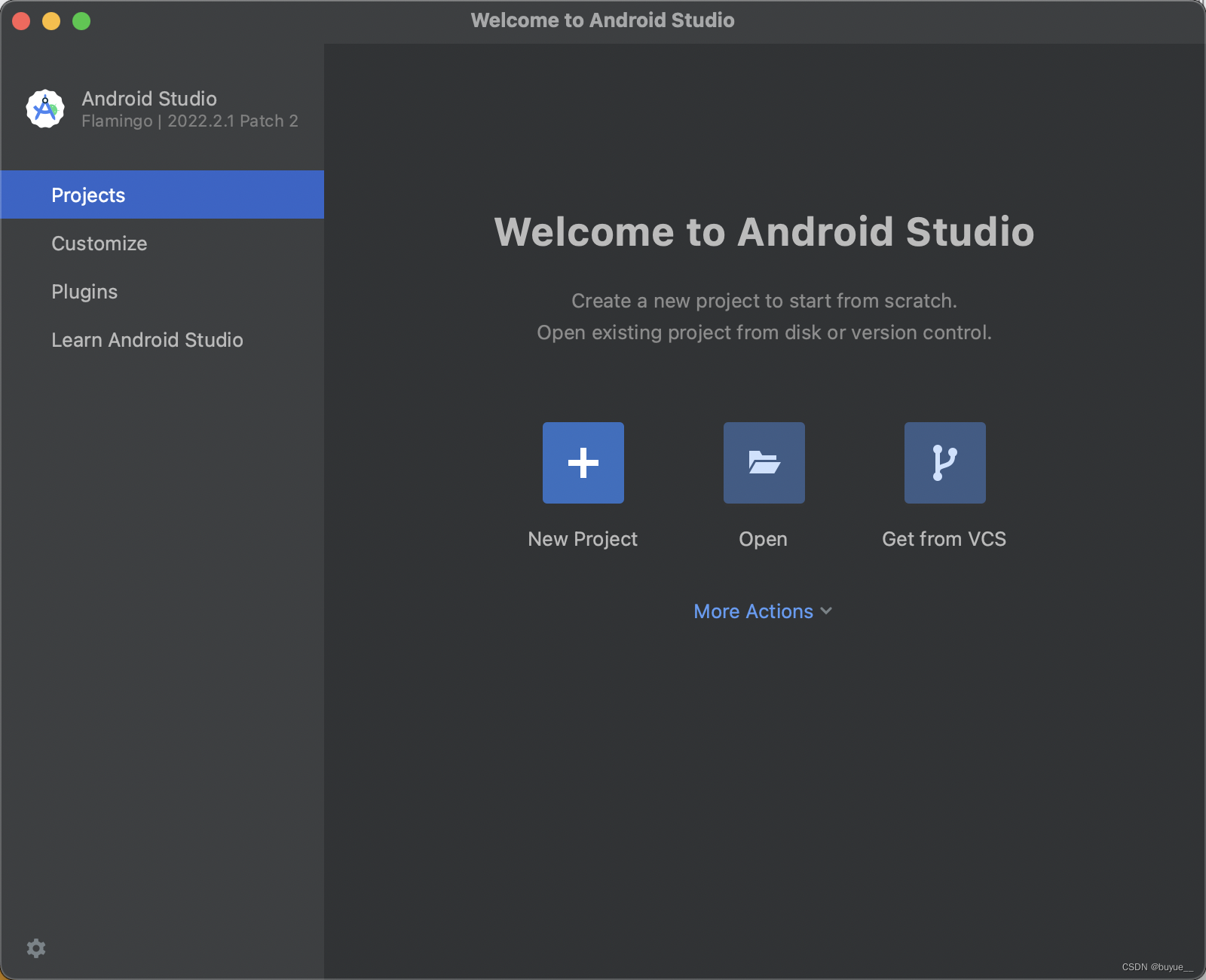
Task: Click the Android Studio logo icon
Action: (45, 109)
